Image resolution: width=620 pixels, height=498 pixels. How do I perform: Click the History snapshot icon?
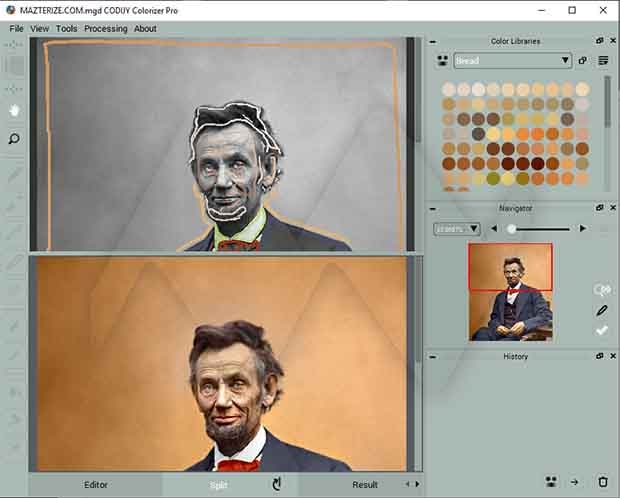(x=551, y=482)
